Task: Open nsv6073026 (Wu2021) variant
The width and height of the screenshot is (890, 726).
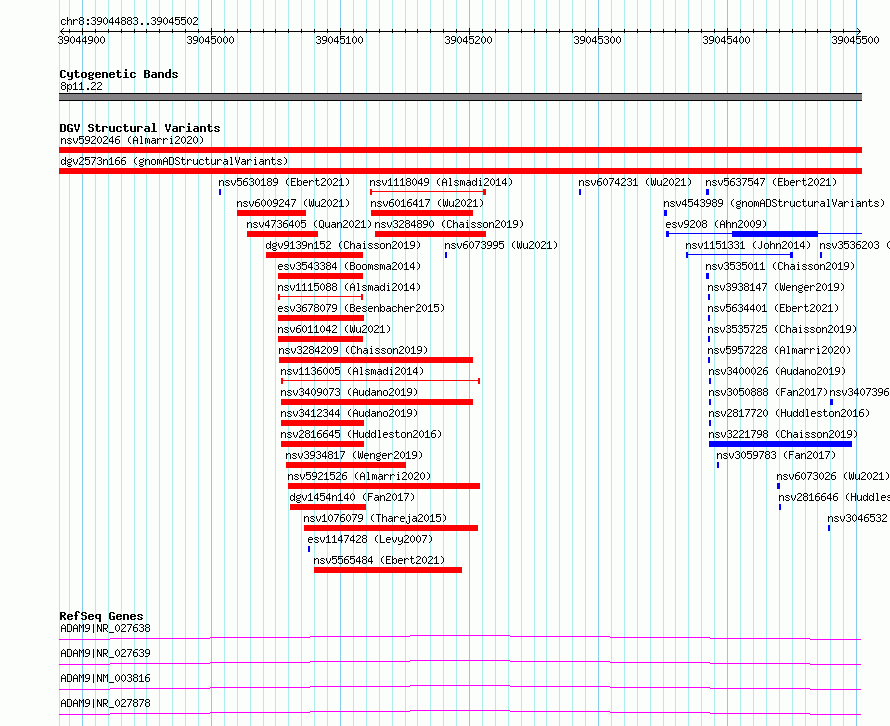Action: point(833,476)
